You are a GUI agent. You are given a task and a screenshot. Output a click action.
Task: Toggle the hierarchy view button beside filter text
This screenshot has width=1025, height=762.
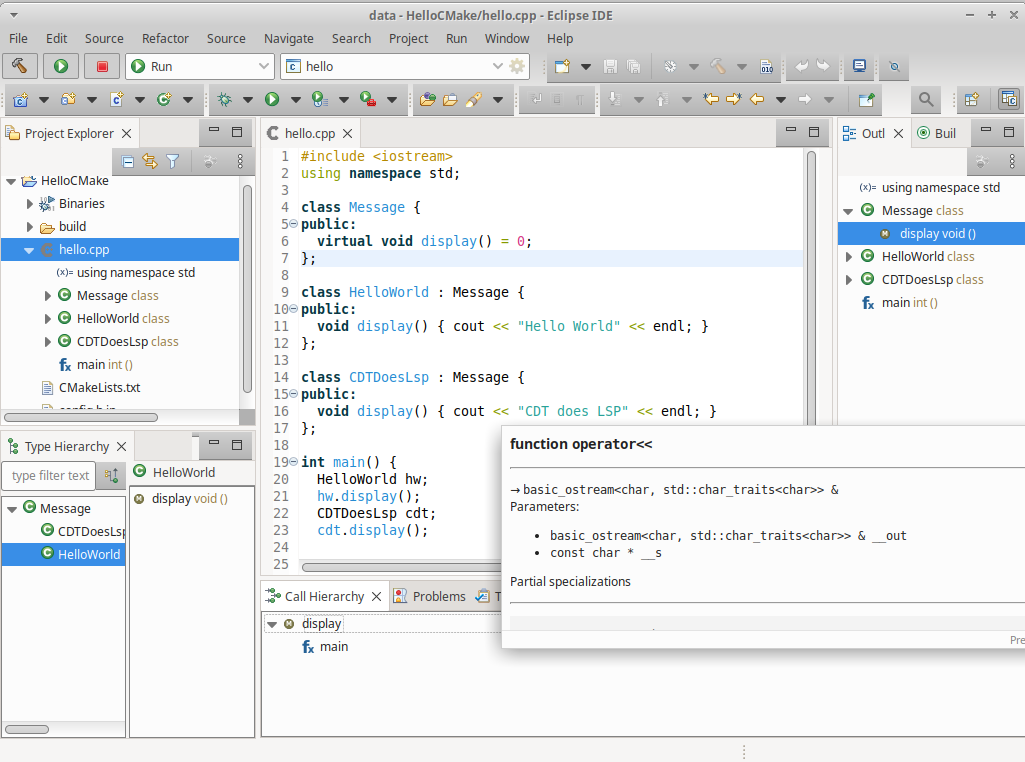112,475
